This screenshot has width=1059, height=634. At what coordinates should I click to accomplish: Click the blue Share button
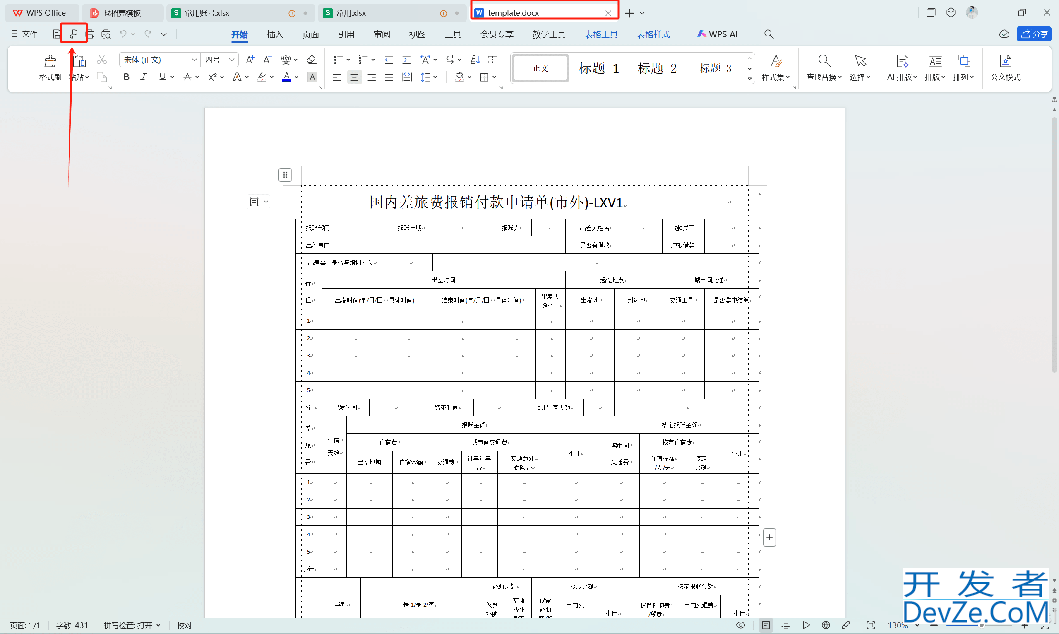tap(1033, 34)
